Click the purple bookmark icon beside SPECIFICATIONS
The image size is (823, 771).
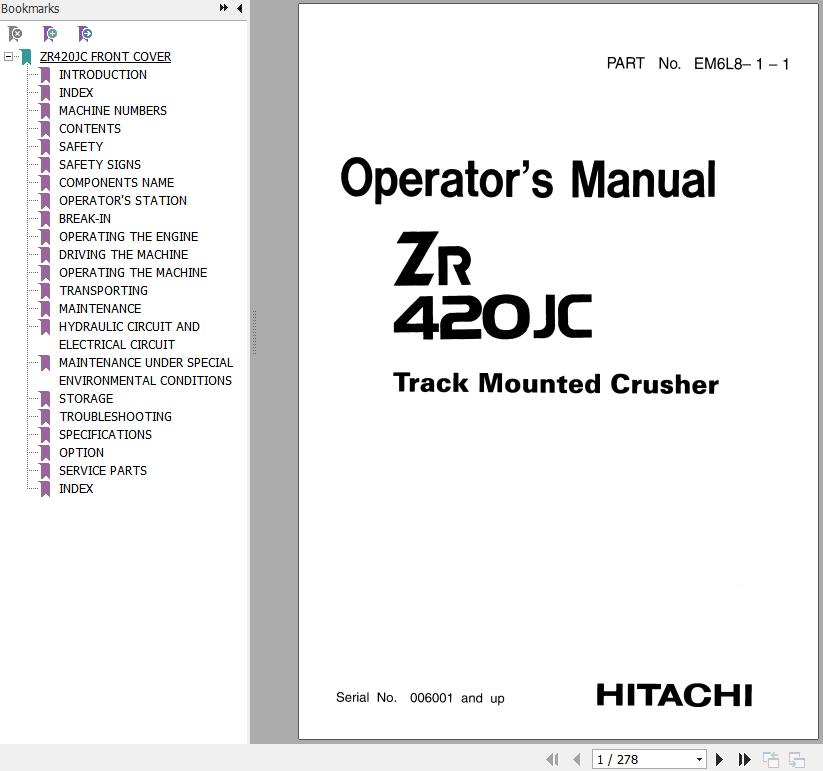coord(46,435)
